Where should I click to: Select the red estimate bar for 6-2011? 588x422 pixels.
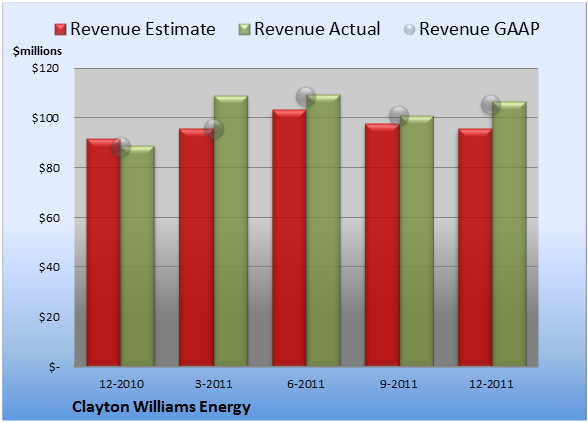[289, 238]
